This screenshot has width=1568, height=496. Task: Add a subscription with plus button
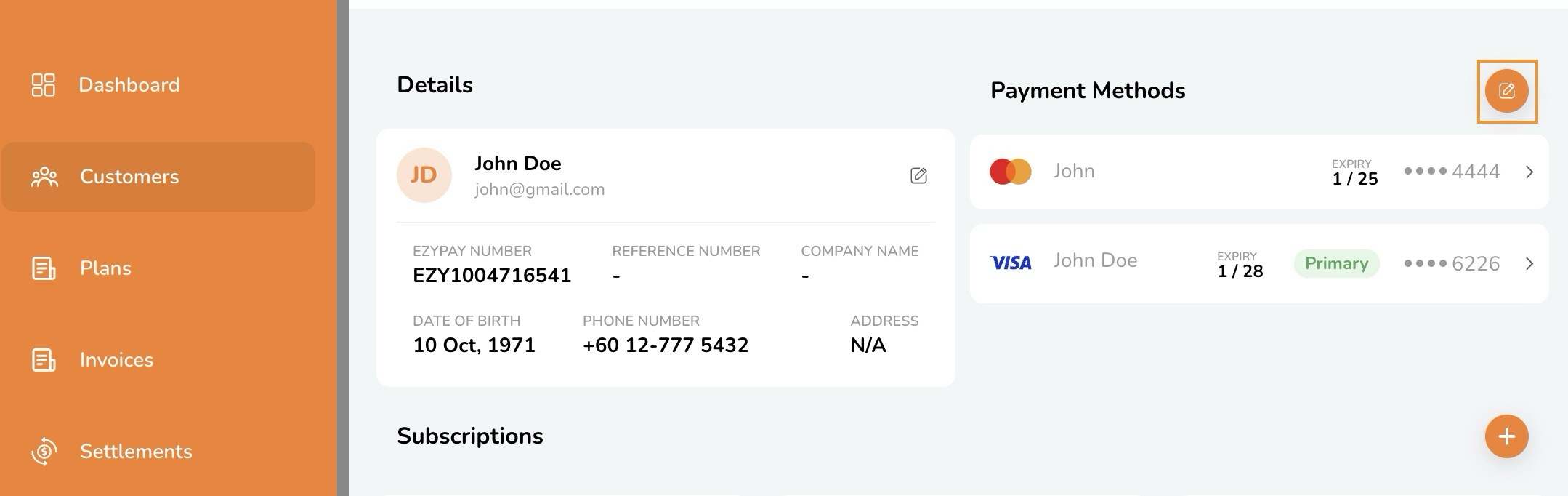click(1507, 436)
